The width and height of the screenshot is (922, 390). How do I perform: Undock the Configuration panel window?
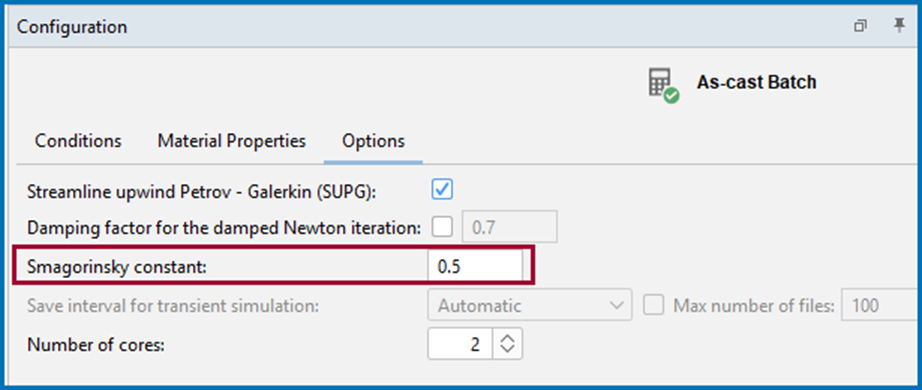pos(861,26)
